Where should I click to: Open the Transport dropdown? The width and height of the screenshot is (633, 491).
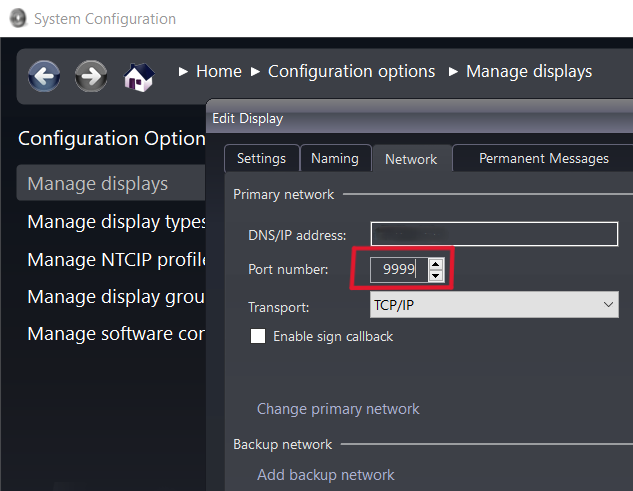[494, 306]
